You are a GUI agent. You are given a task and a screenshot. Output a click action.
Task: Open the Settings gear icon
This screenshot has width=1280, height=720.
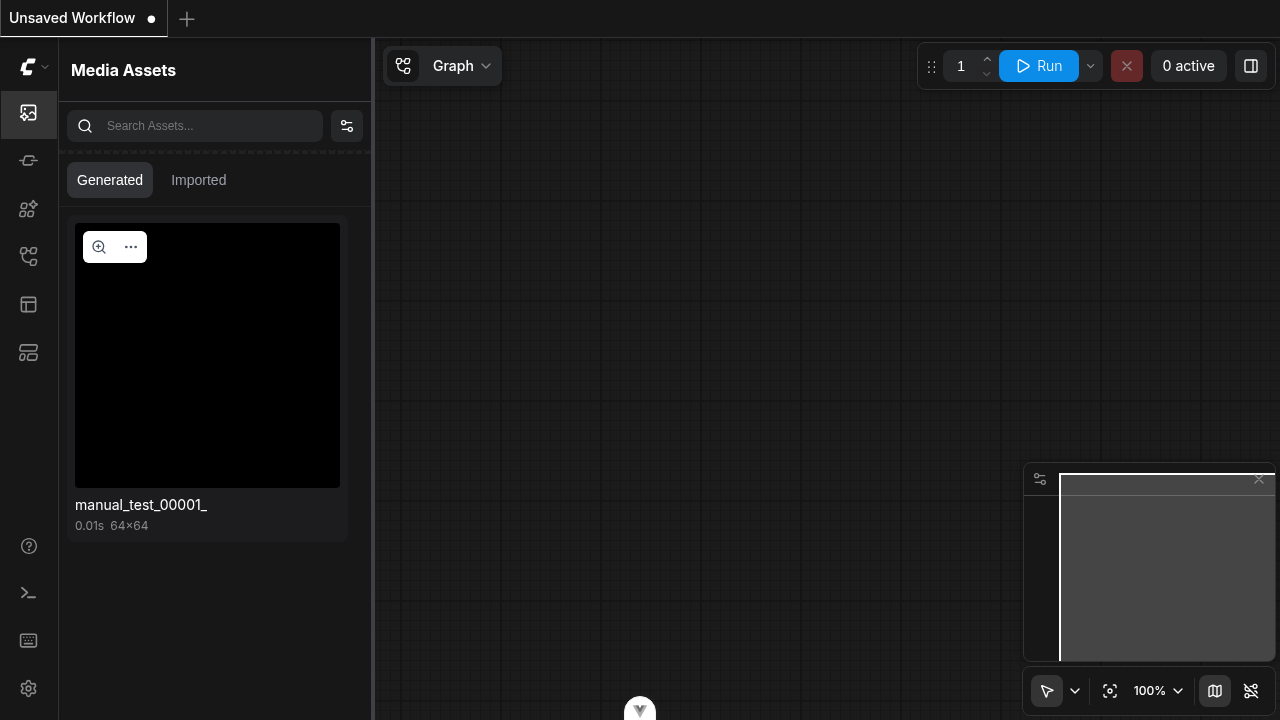[x=28, y=689]
